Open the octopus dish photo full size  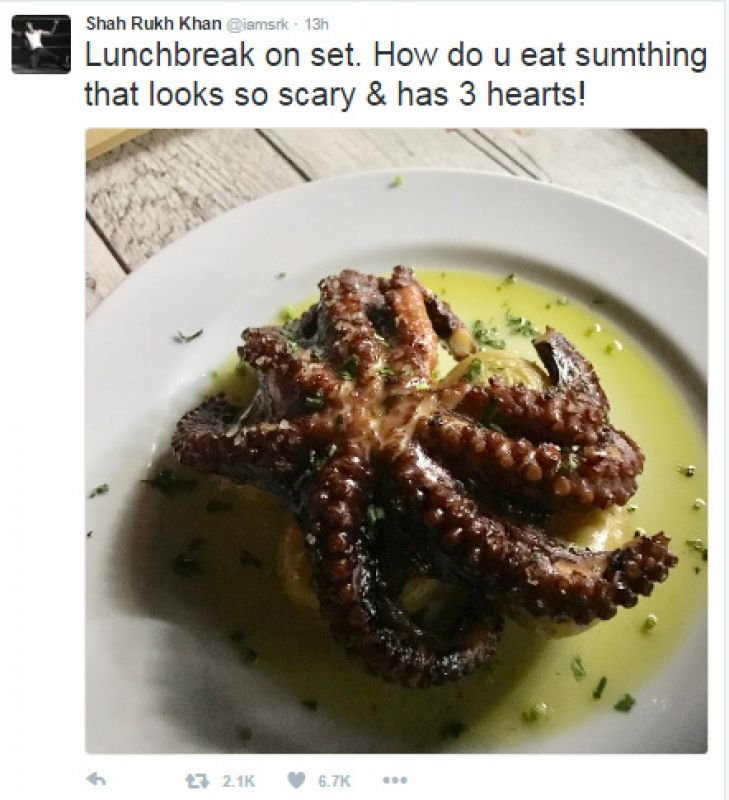click(x=396, y=441)
